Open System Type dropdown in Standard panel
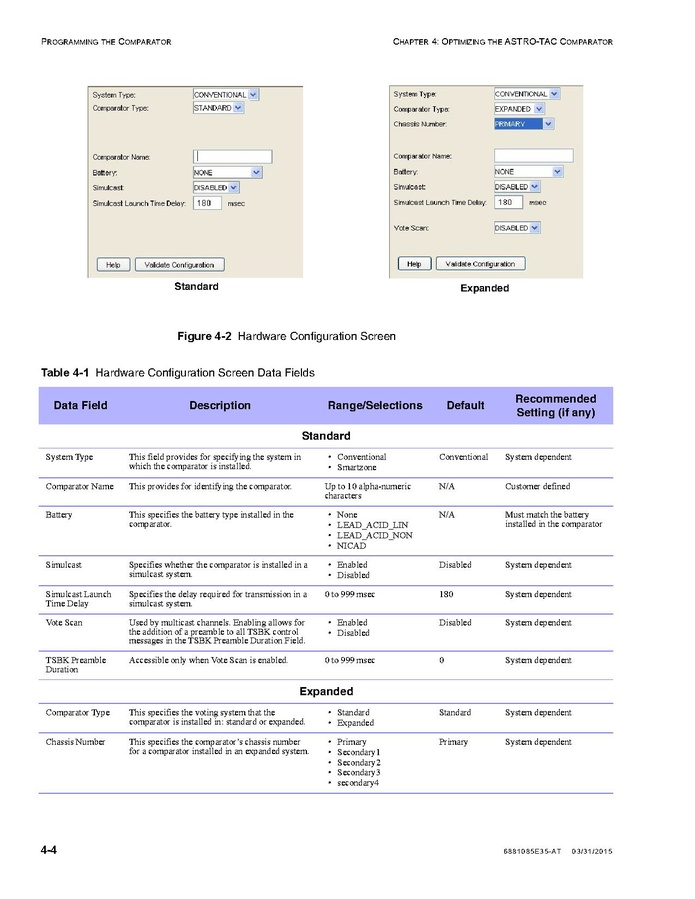695x899 pixels. [253, 94]
